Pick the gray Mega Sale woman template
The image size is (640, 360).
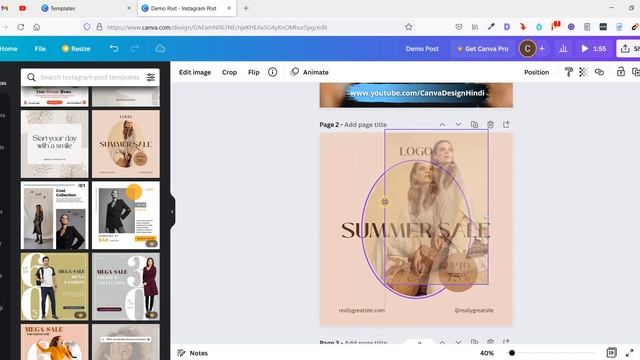126,287
